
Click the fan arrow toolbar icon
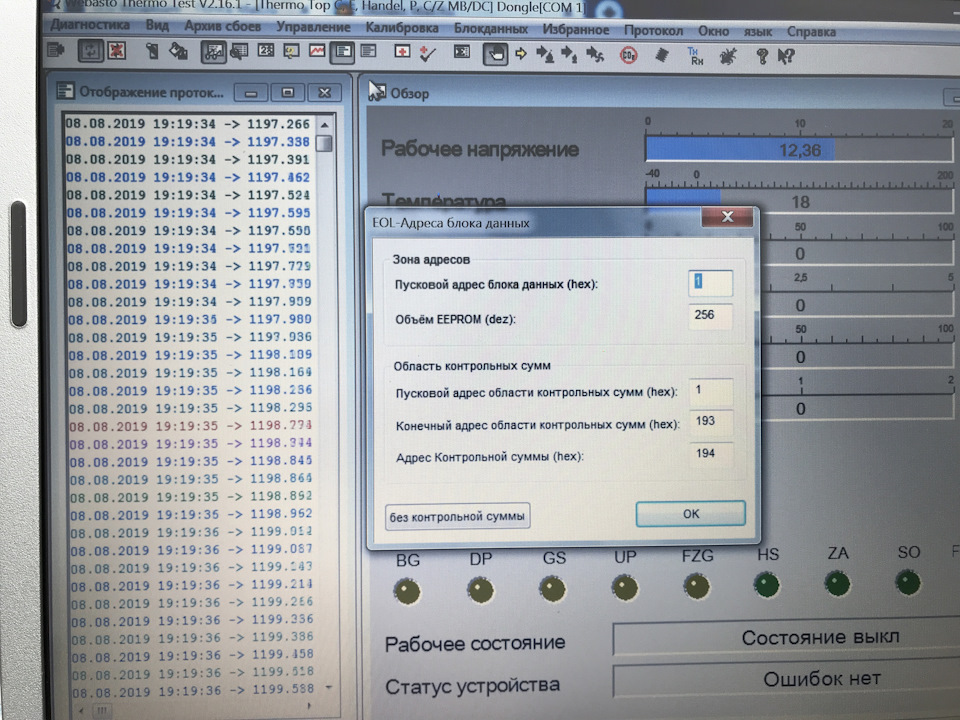point(594,55)
